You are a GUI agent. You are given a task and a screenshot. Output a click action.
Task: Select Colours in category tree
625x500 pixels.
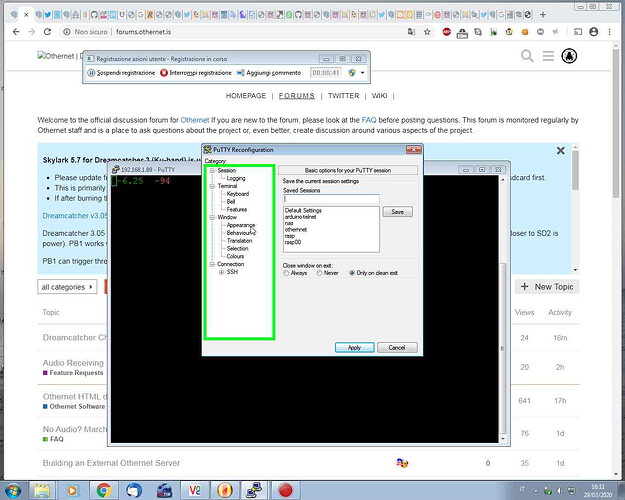point(235,256)
